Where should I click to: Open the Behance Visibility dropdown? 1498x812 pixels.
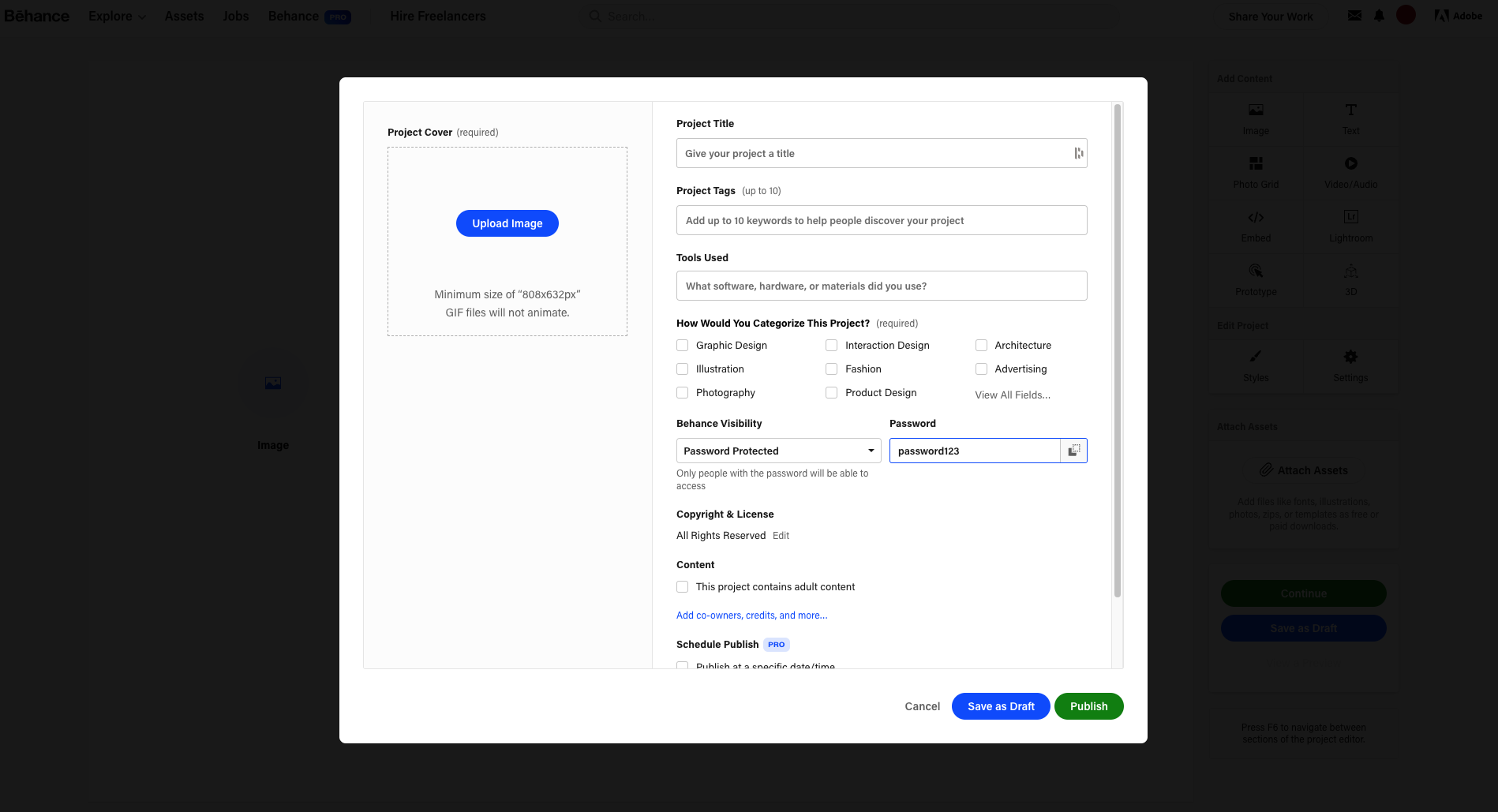pos(777,450)
